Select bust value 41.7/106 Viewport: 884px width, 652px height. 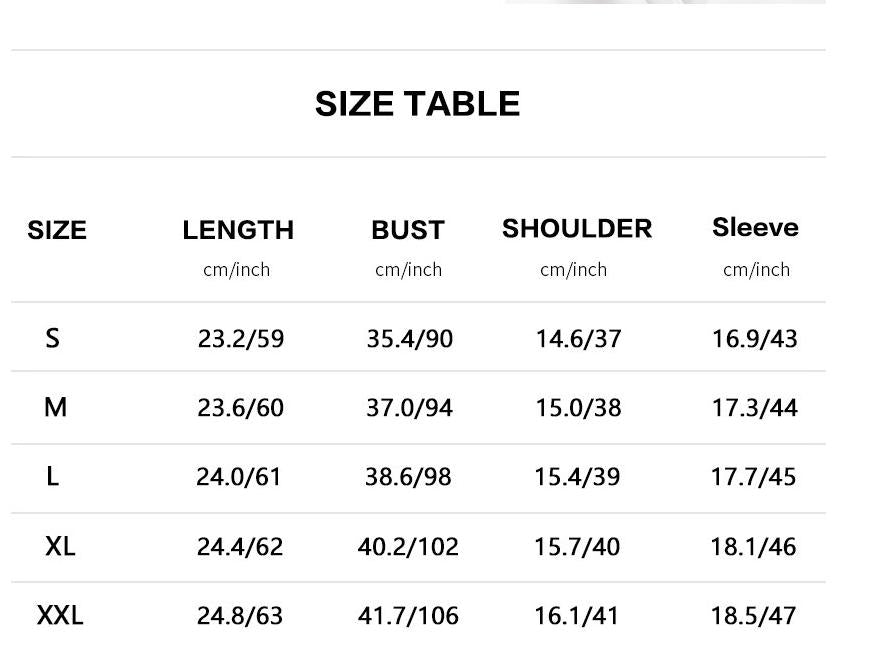pyautogui.click(x=408, y=615)
